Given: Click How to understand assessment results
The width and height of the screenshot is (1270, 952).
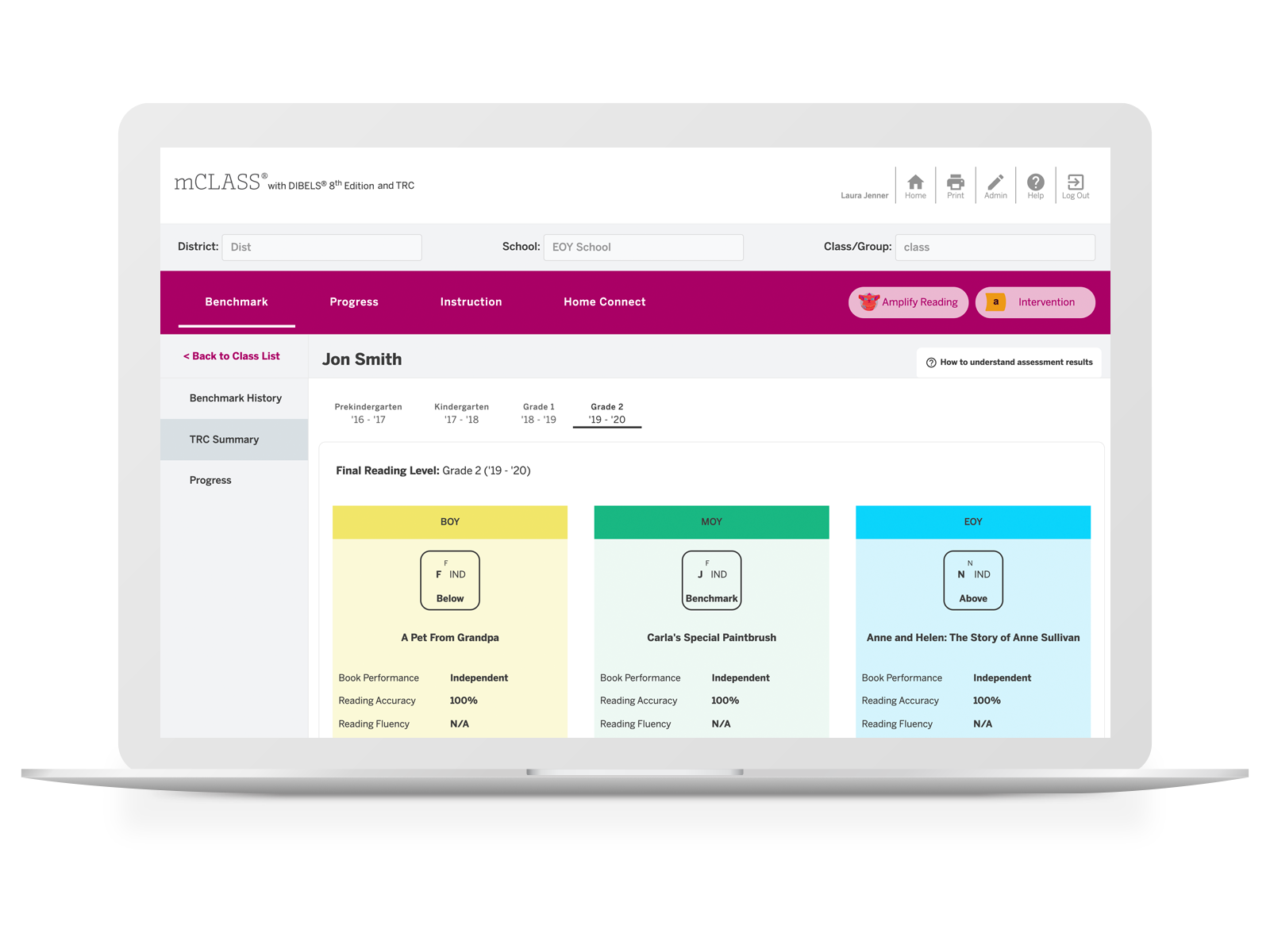Looking at the screenshot, I should tap(1009, 363).
